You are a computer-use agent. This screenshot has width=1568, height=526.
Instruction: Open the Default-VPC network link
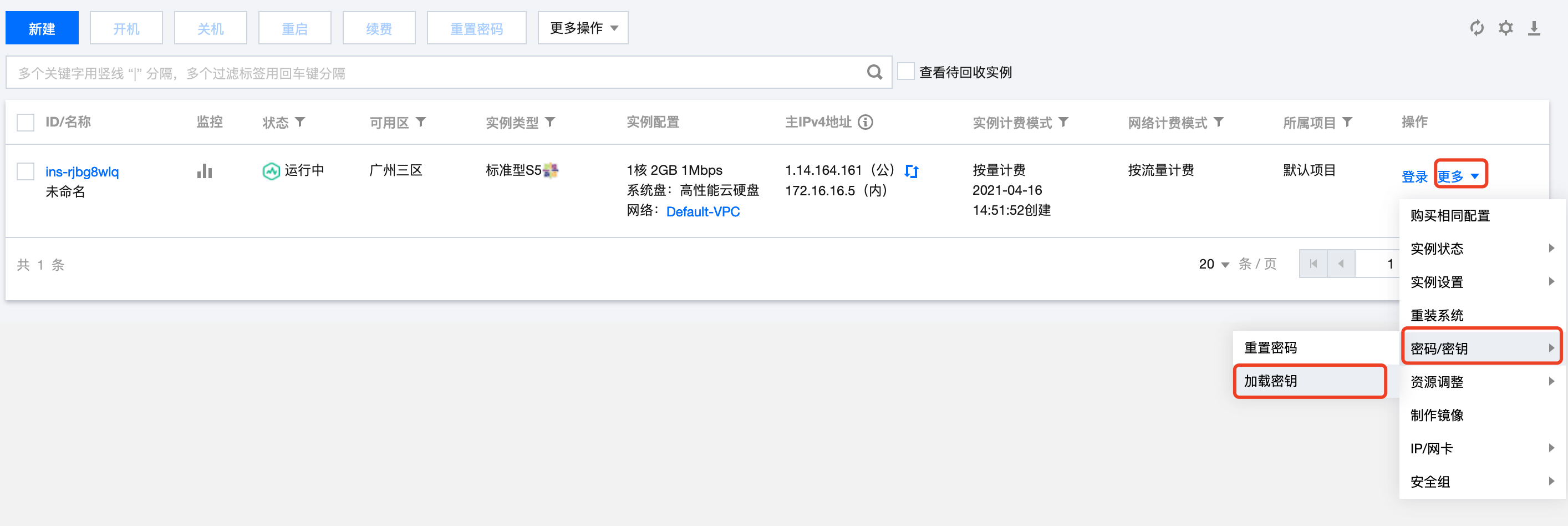[703, 211]
